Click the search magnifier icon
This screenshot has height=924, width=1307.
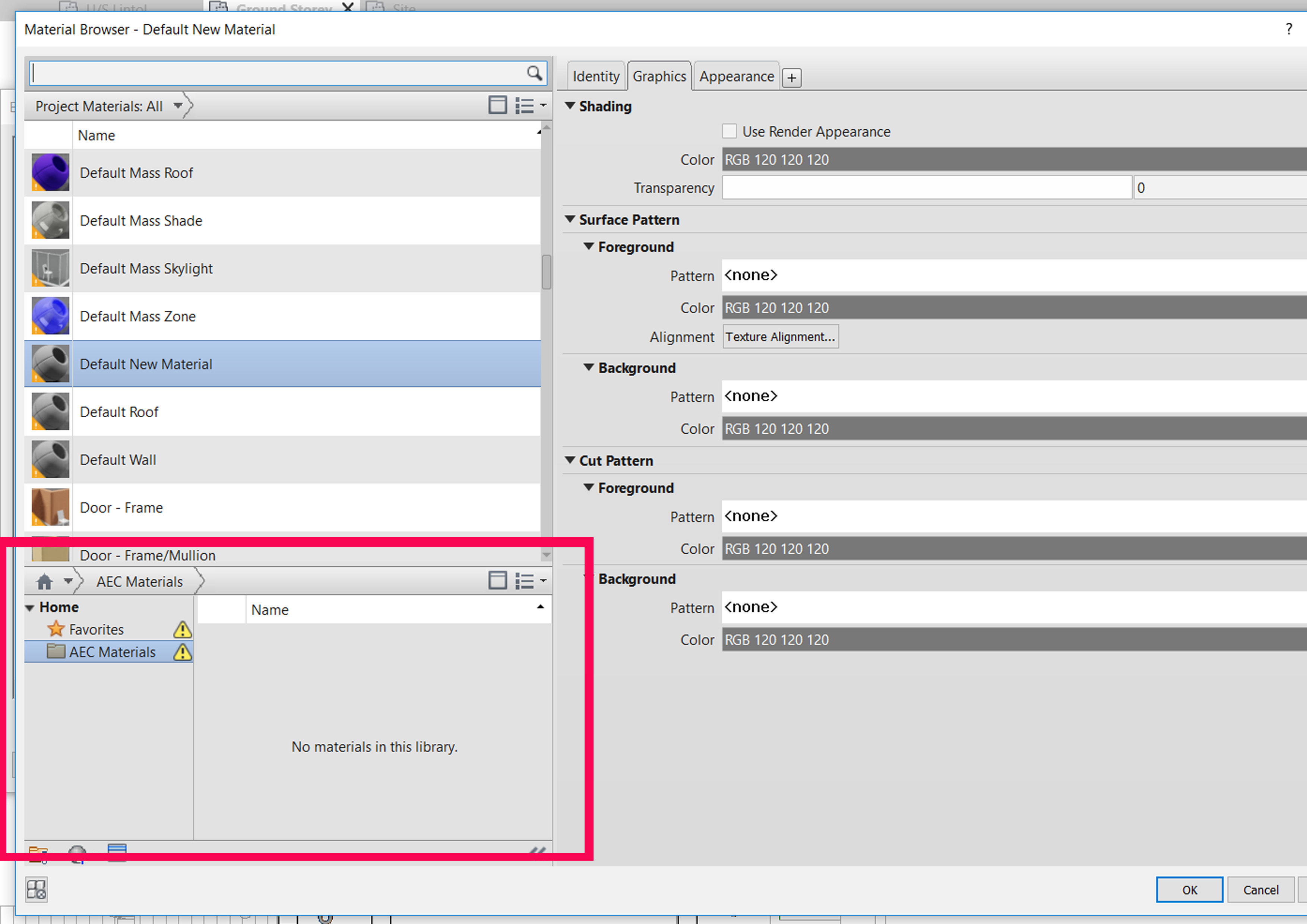coord(534,73)
